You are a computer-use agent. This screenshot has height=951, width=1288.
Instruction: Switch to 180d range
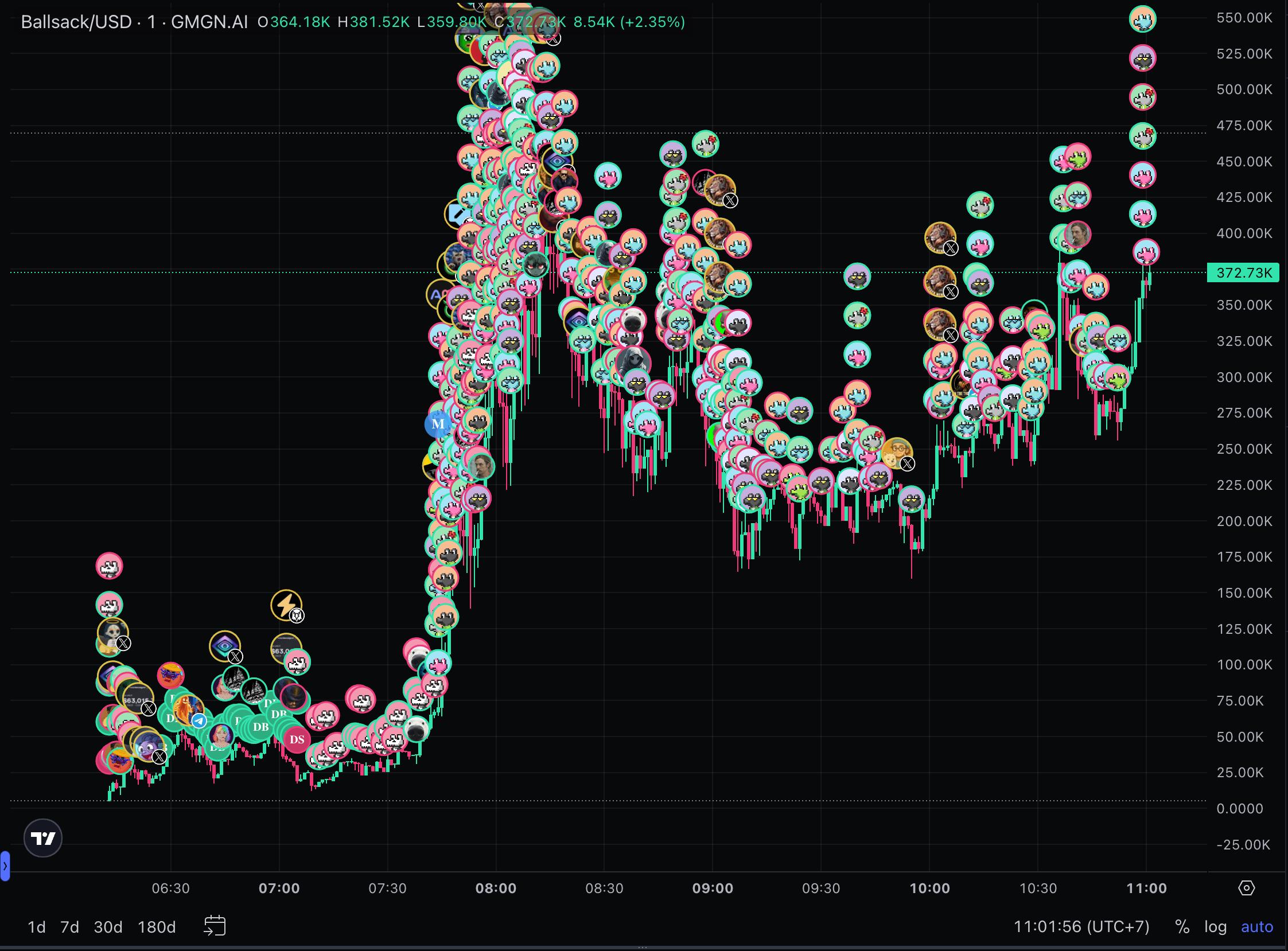[157, 927]
